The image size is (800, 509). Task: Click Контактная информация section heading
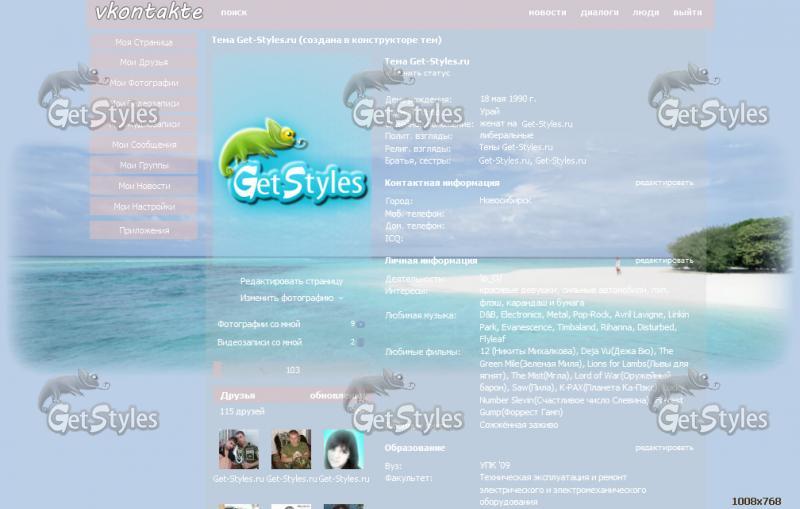click(x=442, y=183)
